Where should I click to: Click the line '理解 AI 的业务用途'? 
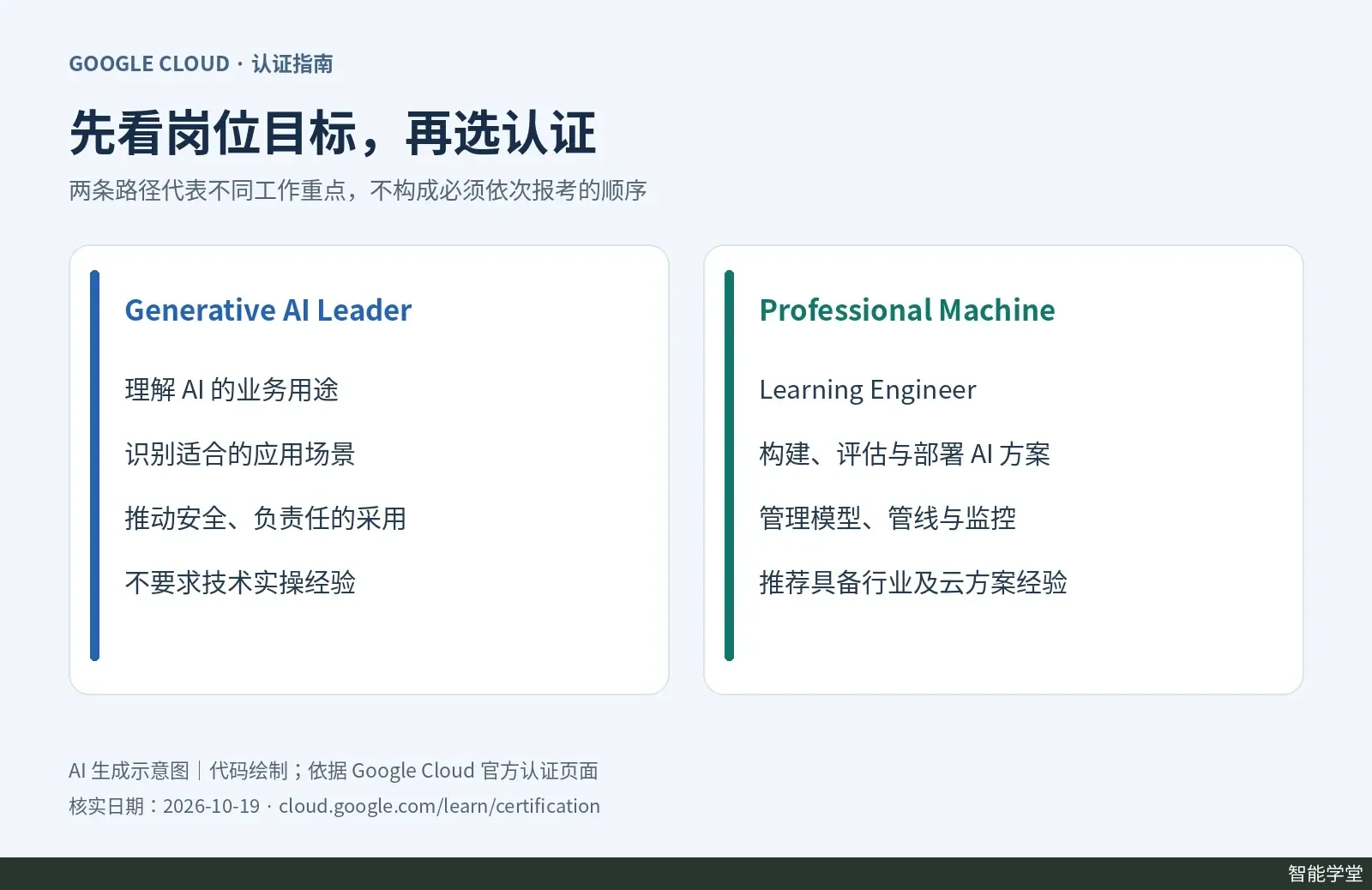coord(232,390)
